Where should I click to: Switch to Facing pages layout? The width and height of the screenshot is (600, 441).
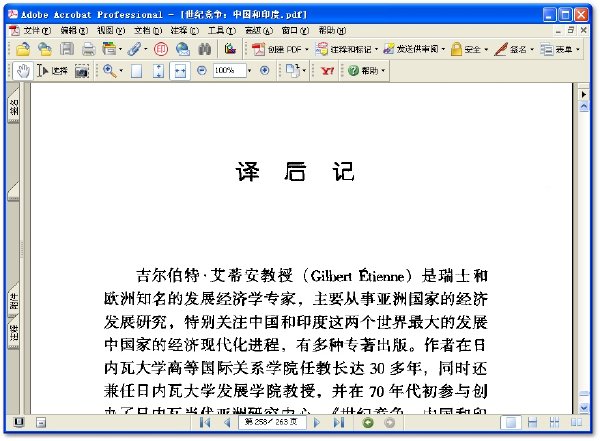point(576,423)
